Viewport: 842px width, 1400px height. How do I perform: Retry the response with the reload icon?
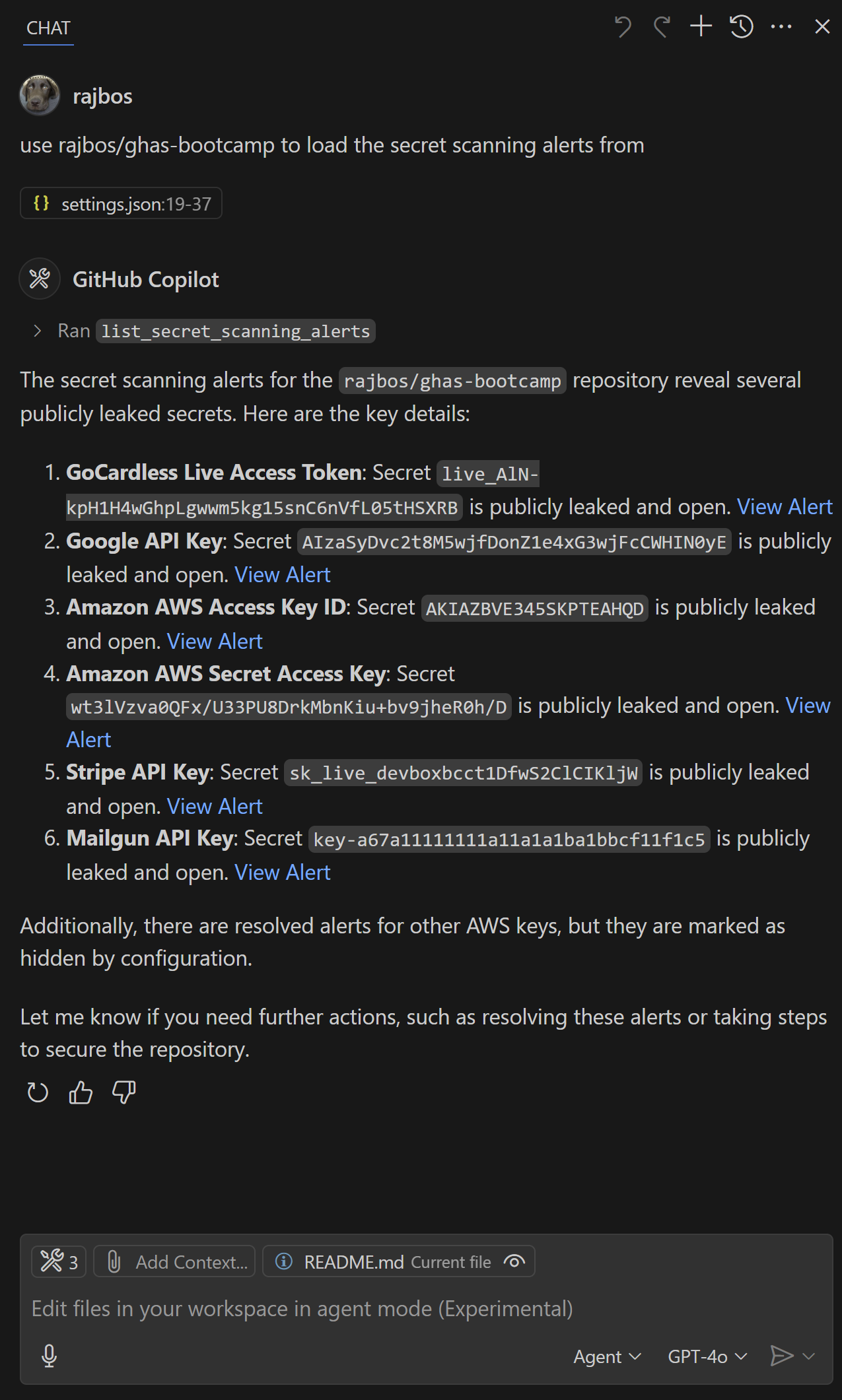click(x=38, y=1093)
